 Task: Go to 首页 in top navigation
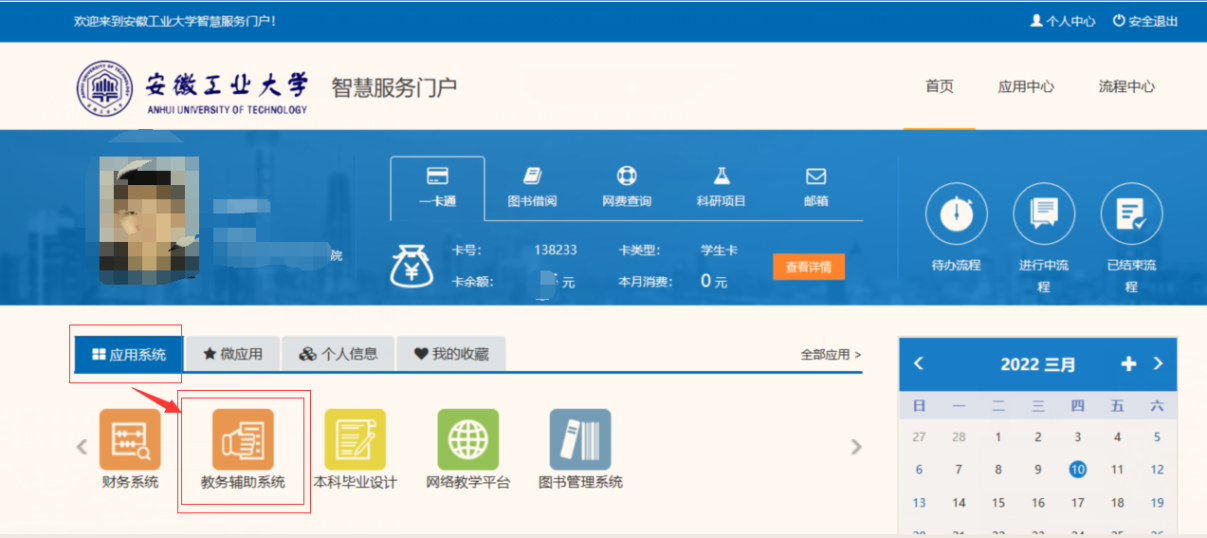(x=939, y=87)
